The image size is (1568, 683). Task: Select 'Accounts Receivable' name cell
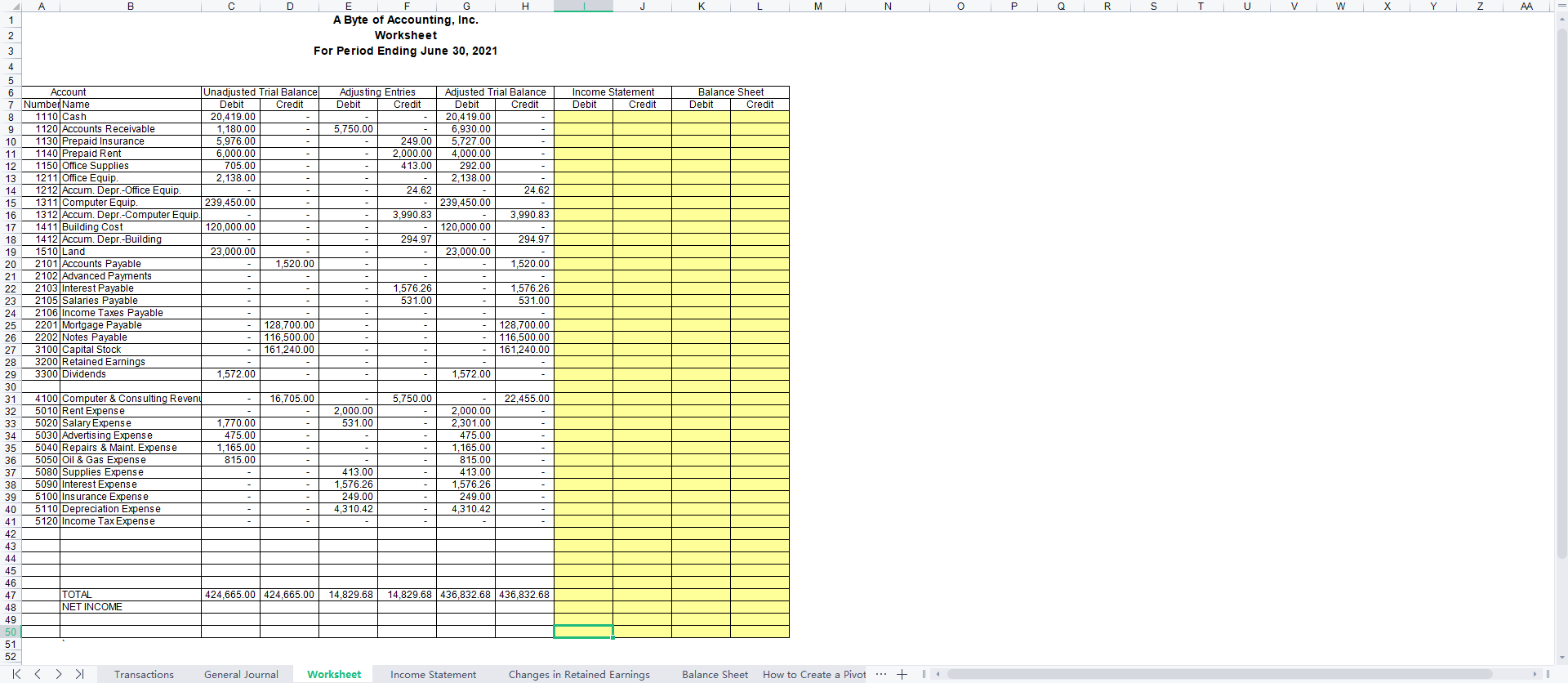point(131,129)
